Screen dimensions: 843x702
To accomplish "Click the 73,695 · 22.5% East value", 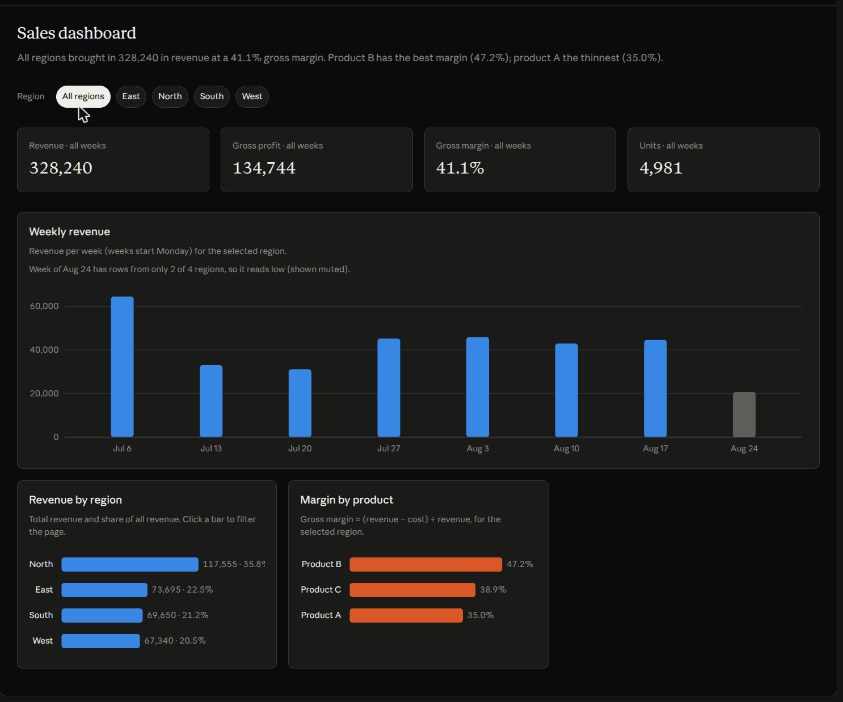I will coord(182,590).
